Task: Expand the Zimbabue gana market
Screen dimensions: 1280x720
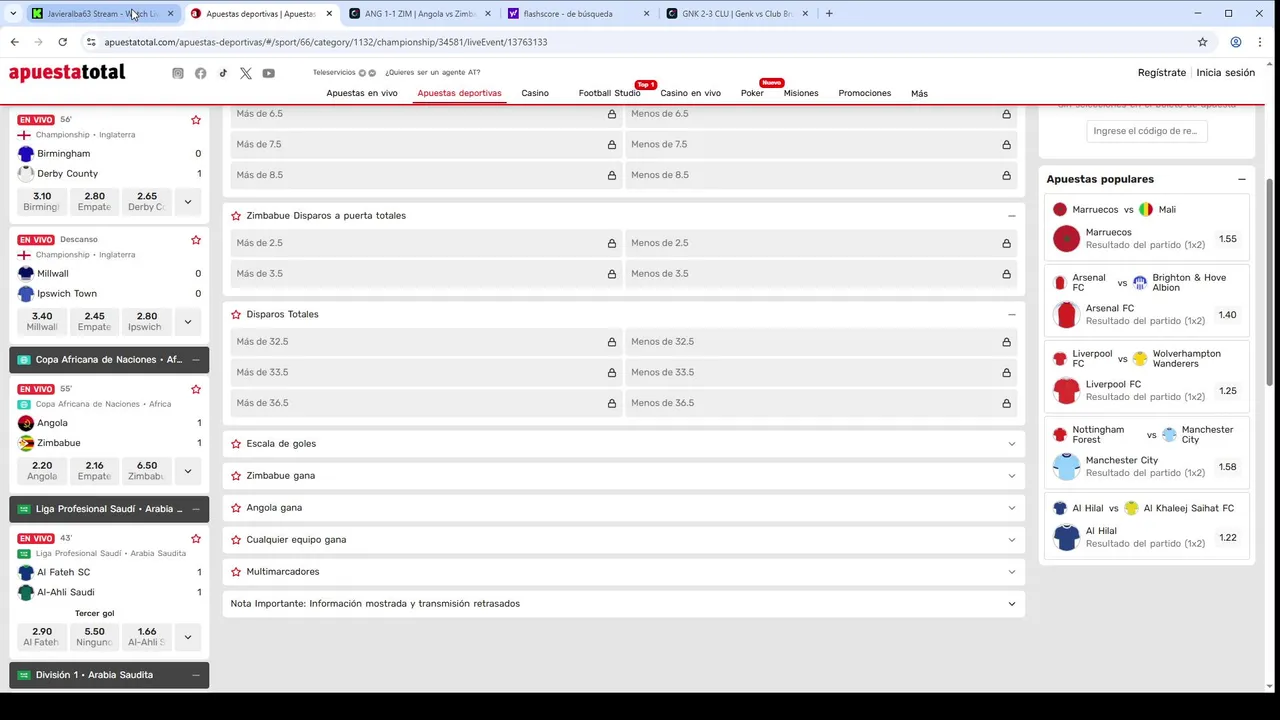Action: [1011, 476]
